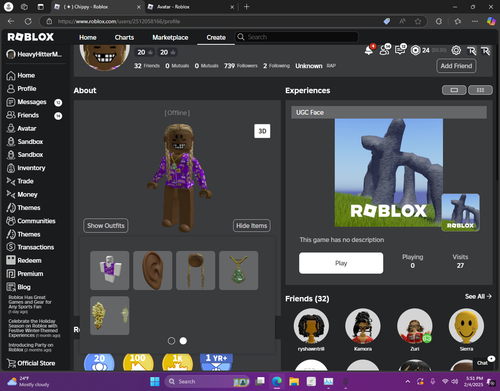Open the 739 Followers link
The height and width of the screenshot is (391, 500).
click(x=241, y=66)
